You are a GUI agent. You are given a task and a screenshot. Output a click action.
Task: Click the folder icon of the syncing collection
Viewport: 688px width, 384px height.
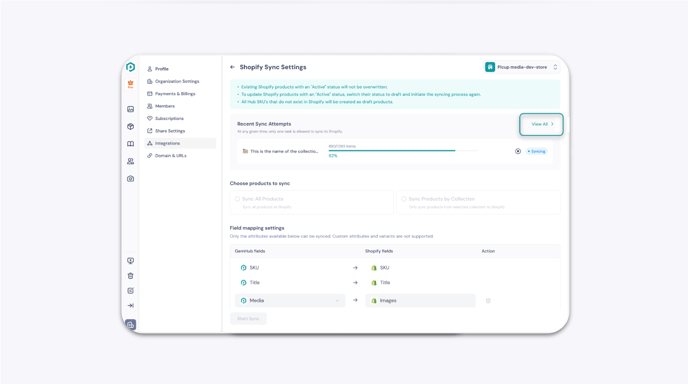tap(245, 151)
